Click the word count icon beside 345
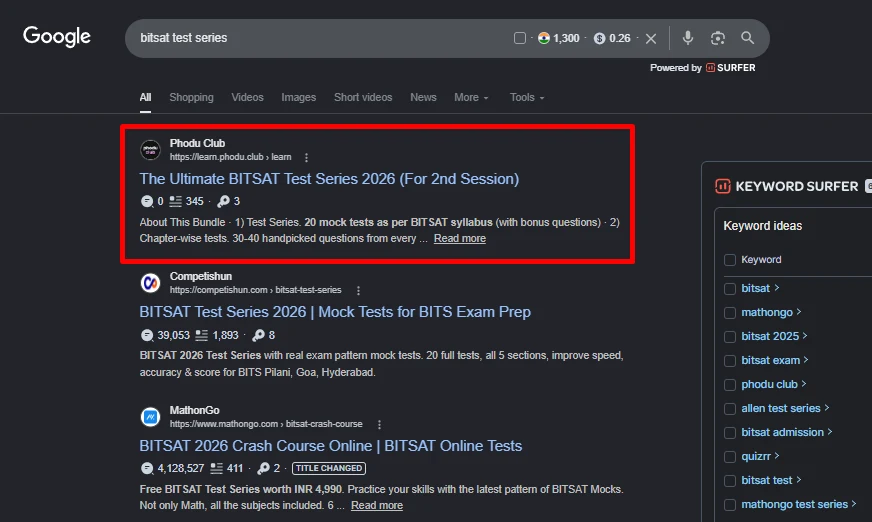Image resolution: width=872 pixels, height=522 pixels. click(x=175, y=201)
